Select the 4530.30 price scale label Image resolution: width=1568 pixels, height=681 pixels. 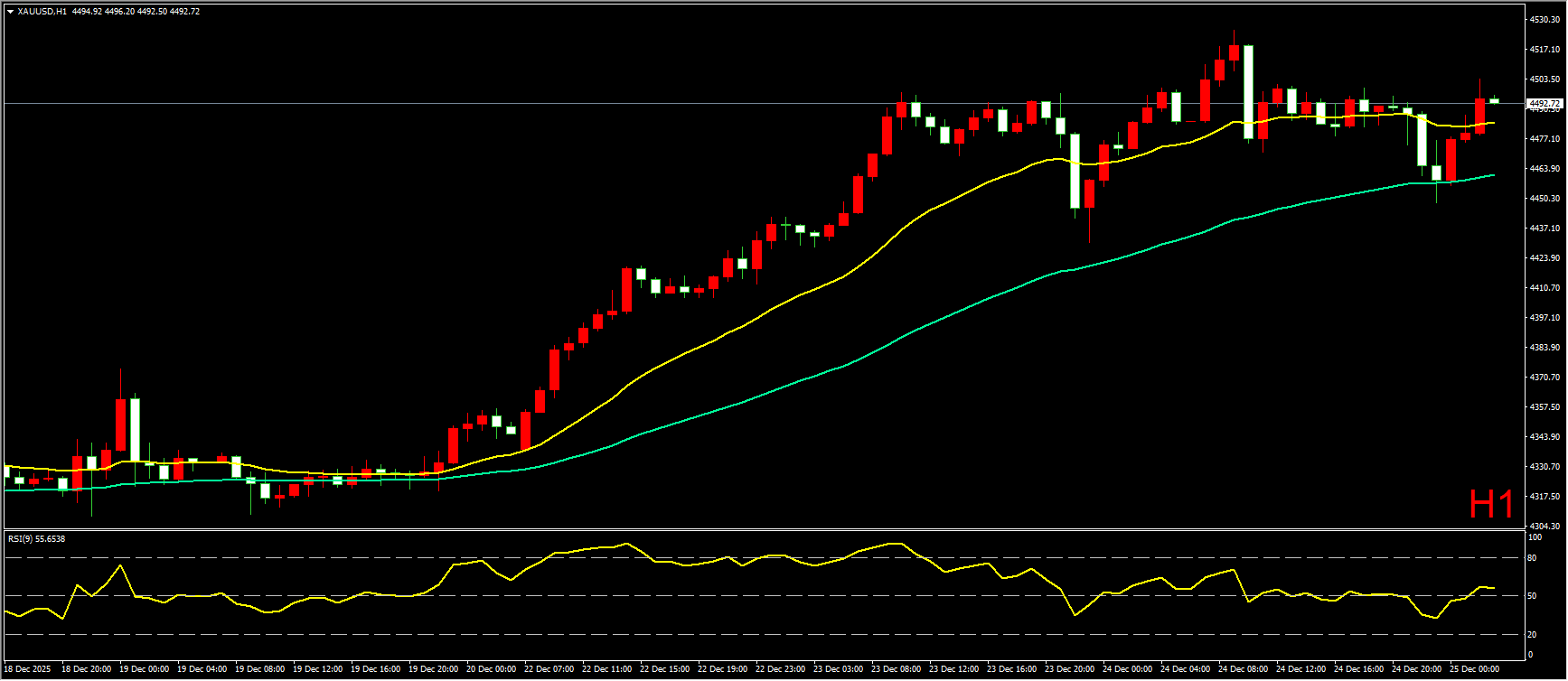(x=1544, y=19)
